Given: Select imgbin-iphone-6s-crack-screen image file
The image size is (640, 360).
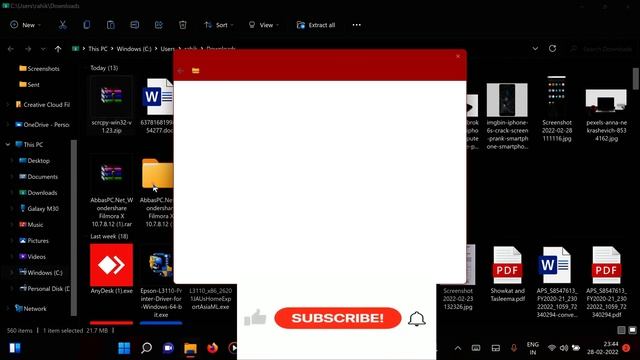Looking at the screenshot, I should [x=507, y=115].
